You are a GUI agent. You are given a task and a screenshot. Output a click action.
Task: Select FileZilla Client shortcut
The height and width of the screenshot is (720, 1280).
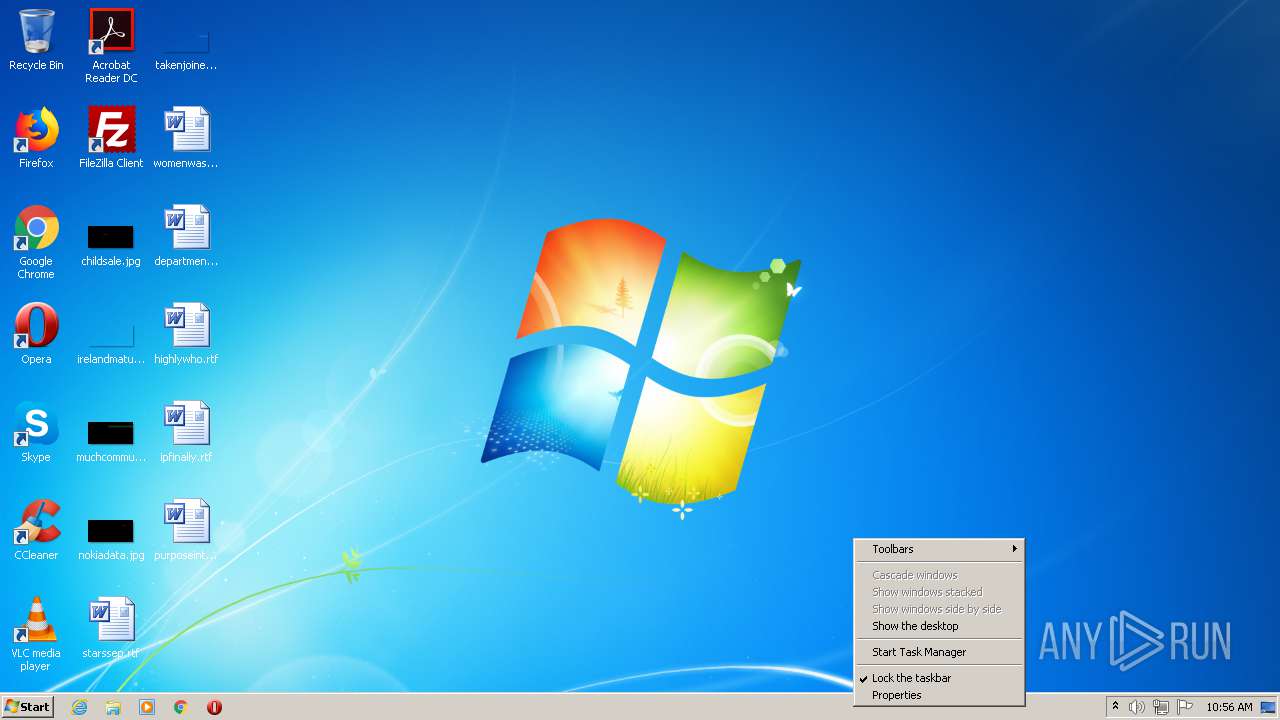111,138
